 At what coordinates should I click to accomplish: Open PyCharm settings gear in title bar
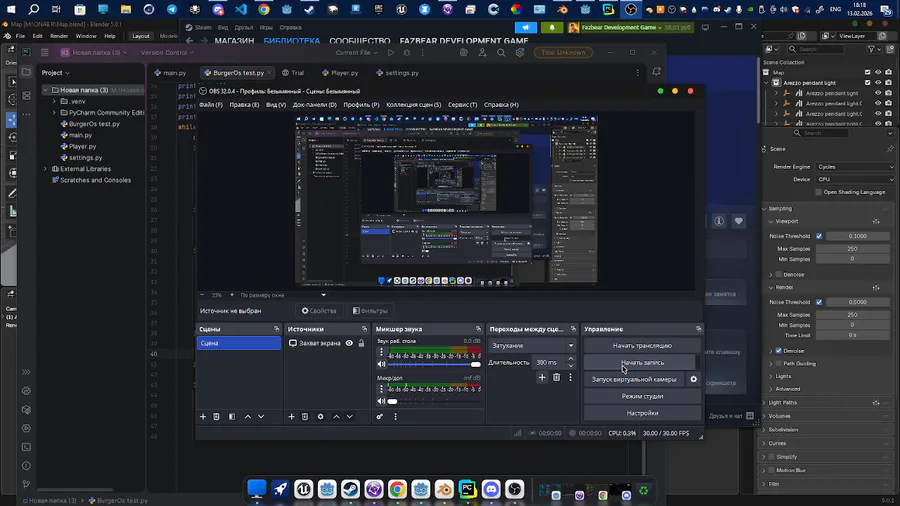click(x=520, y=52)
